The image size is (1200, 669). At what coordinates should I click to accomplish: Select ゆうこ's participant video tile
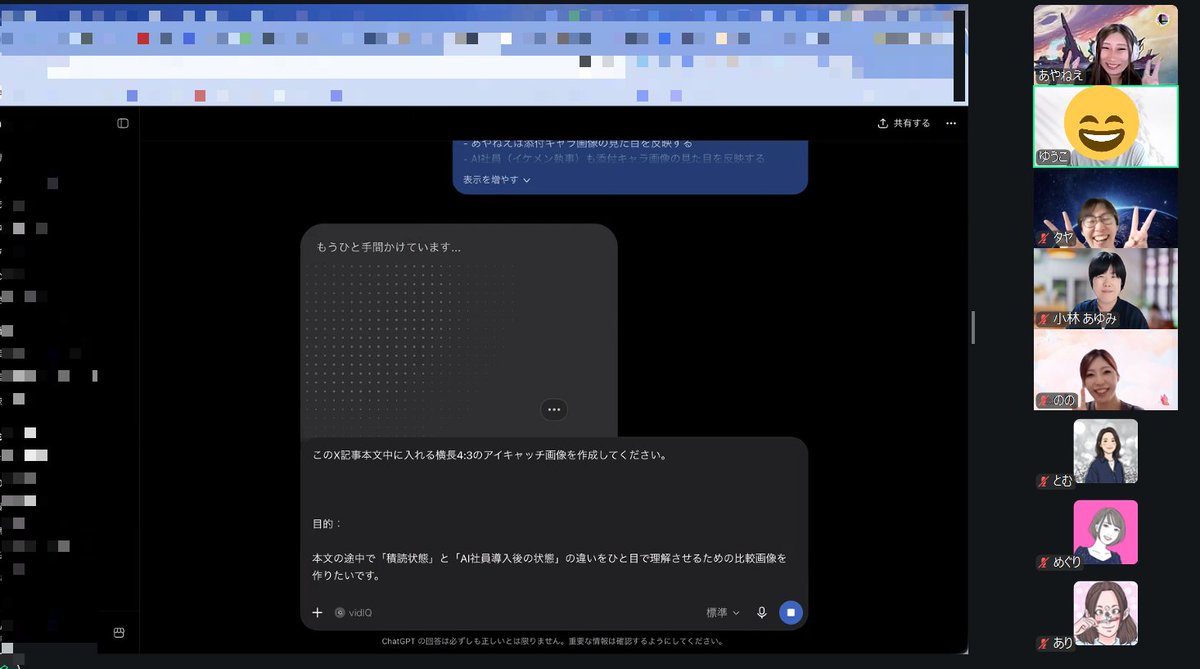click(1105, 126)
